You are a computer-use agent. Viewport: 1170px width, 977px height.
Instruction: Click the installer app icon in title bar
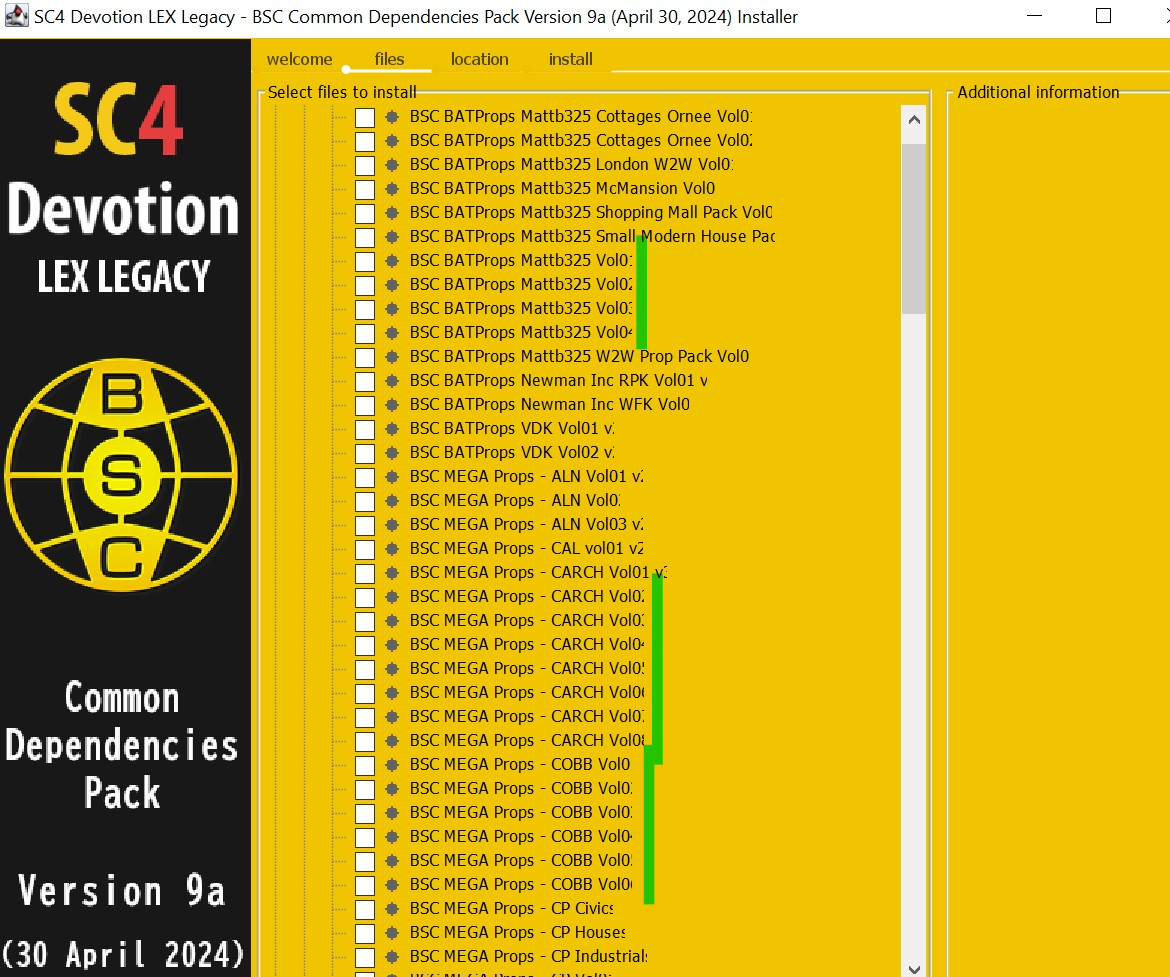16,16
